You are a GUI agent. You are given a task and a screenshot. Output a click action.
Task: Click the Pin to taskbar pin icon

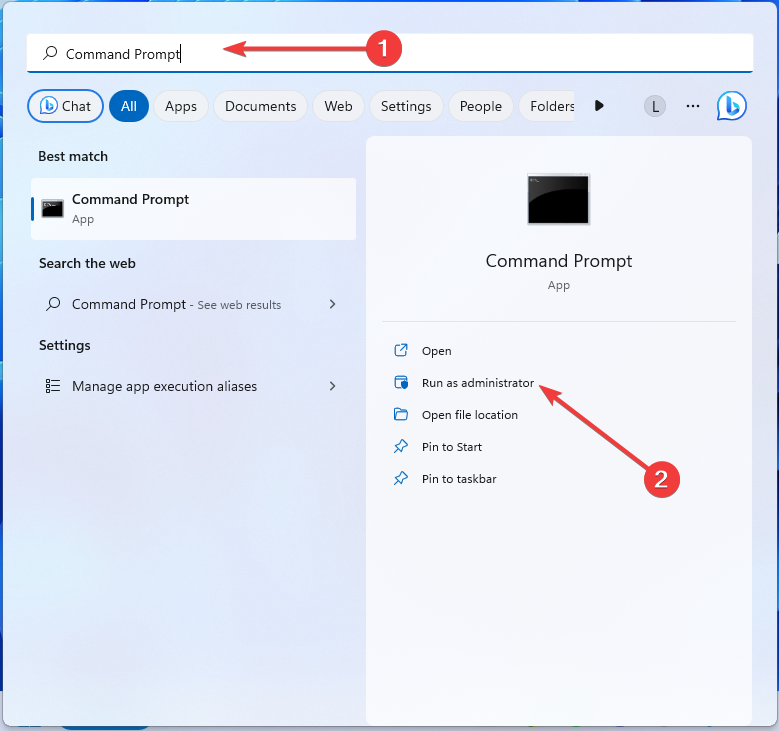pyautogui.click(x=401, y=478)
